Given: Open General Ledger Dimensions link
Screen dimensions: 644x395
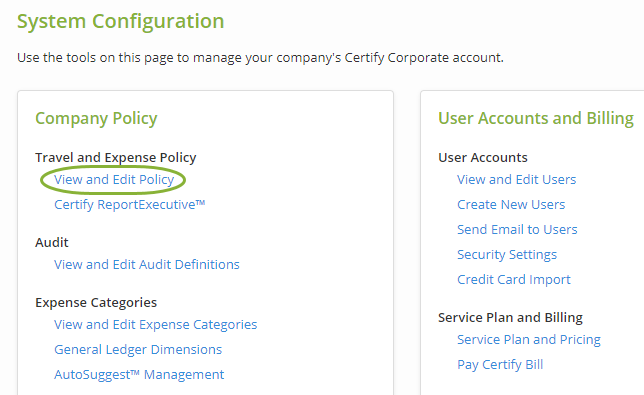Looking at the screenshot, I should pyautogui.click(x=138, y=349).
